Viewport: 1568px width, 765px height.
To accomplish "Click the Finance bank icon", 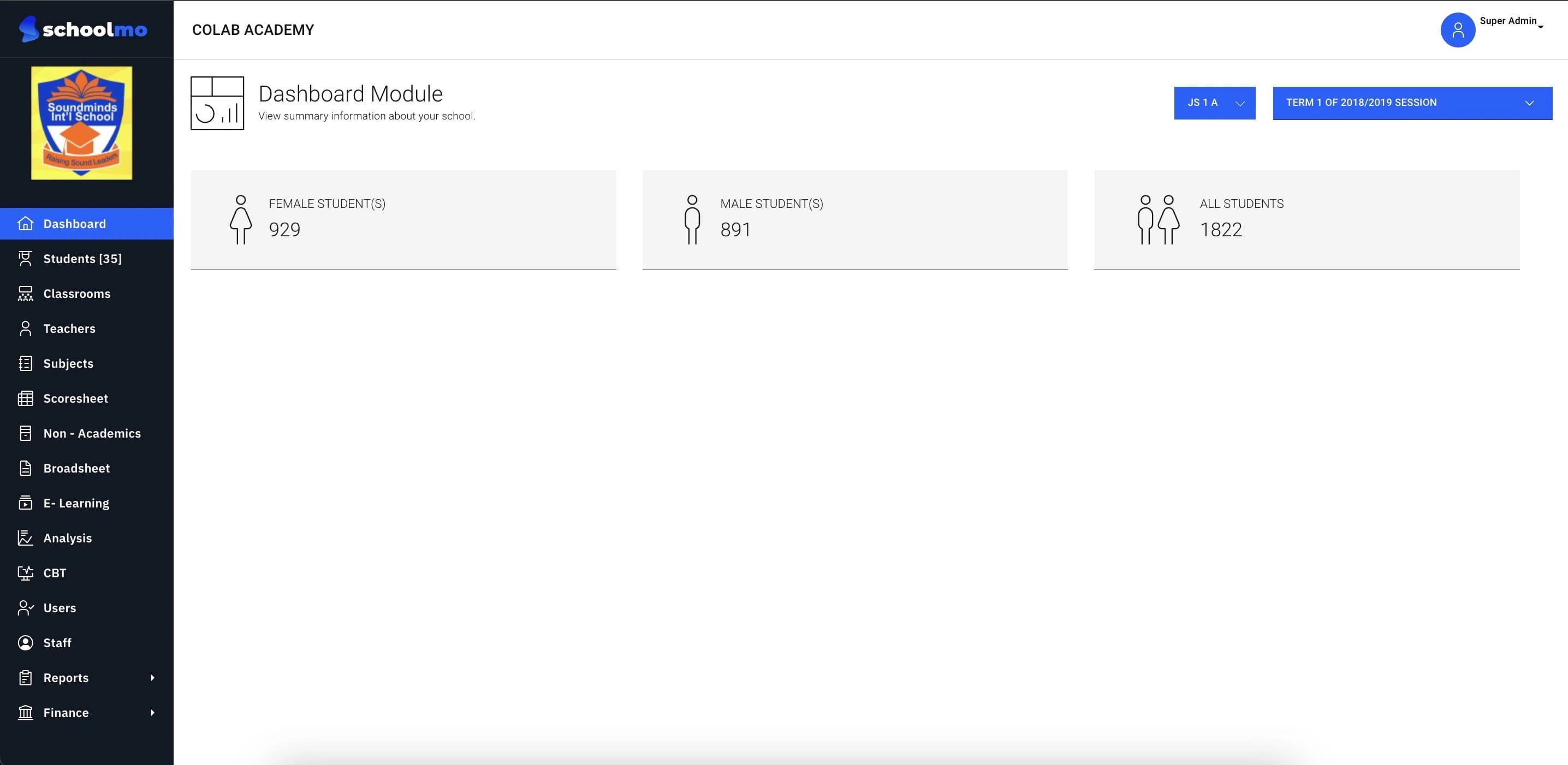I will click(x=25, y=712).
